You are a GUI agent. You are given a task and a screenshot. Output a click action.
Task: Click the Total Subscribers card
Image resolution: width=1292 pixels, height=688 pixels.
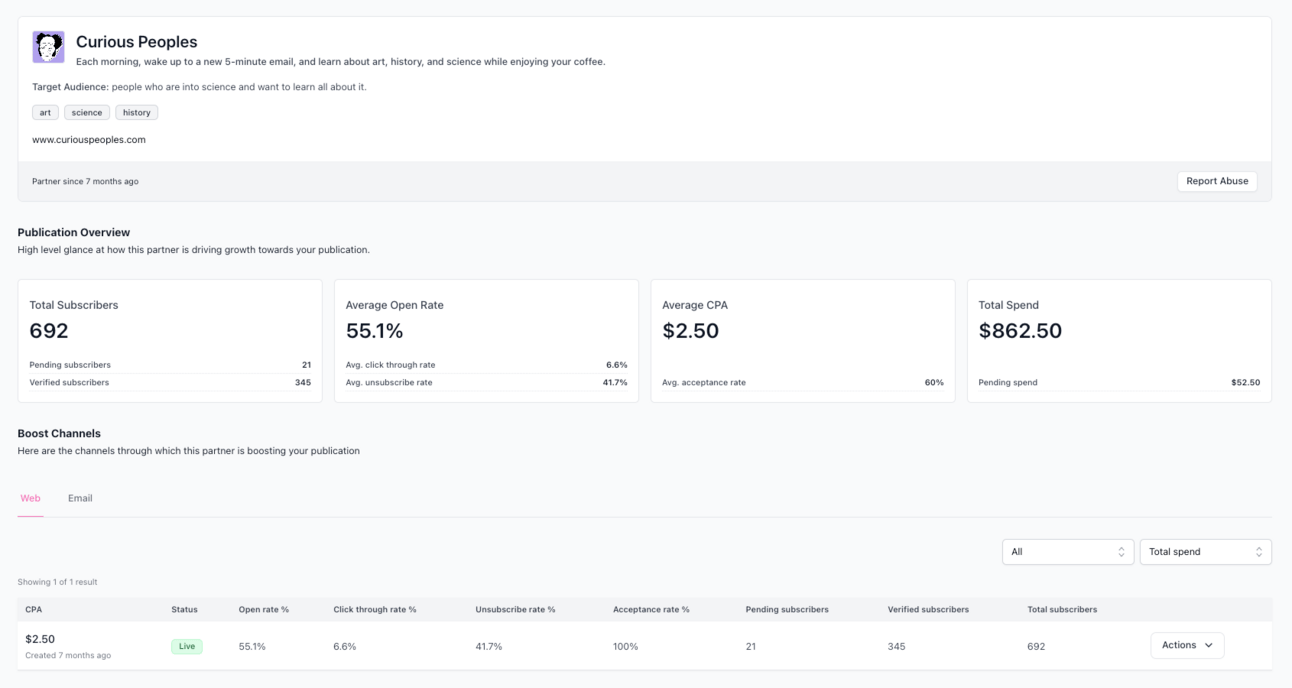pos(170,341)
